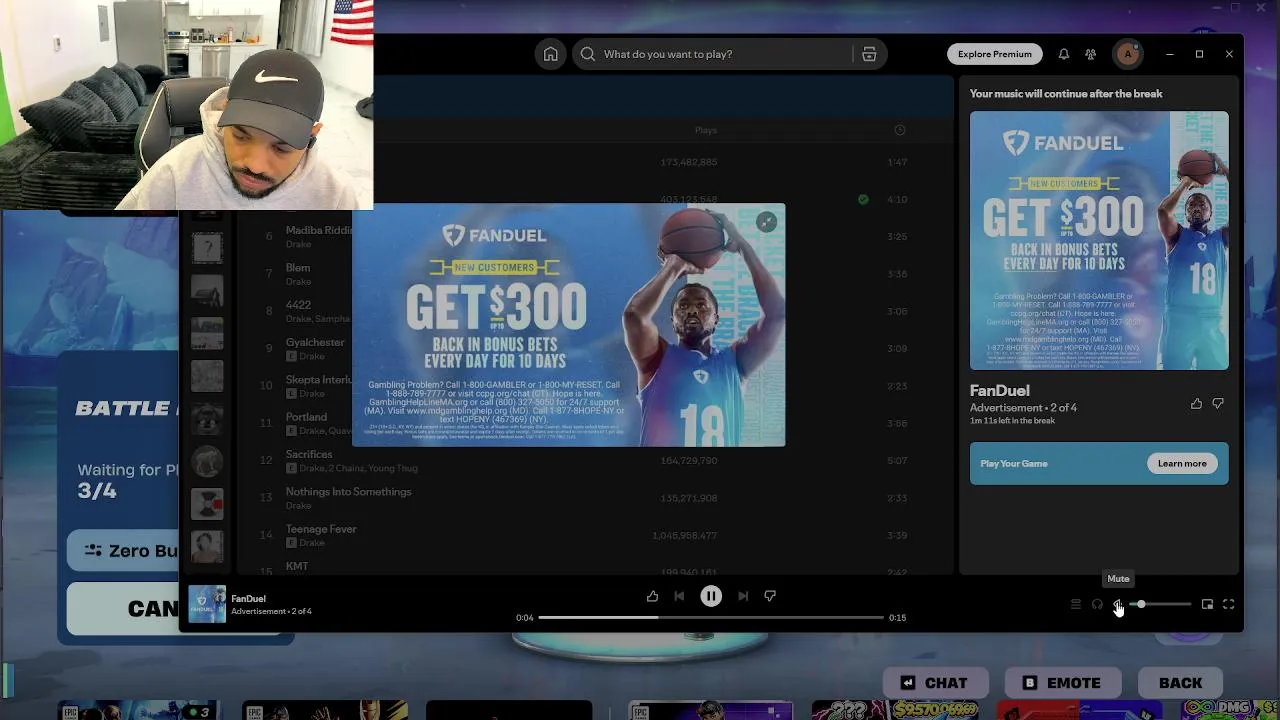The width and height of the screenshot is (1280, 720).
Task: Dislike the ad in player bar
Action: pos(770,596)
